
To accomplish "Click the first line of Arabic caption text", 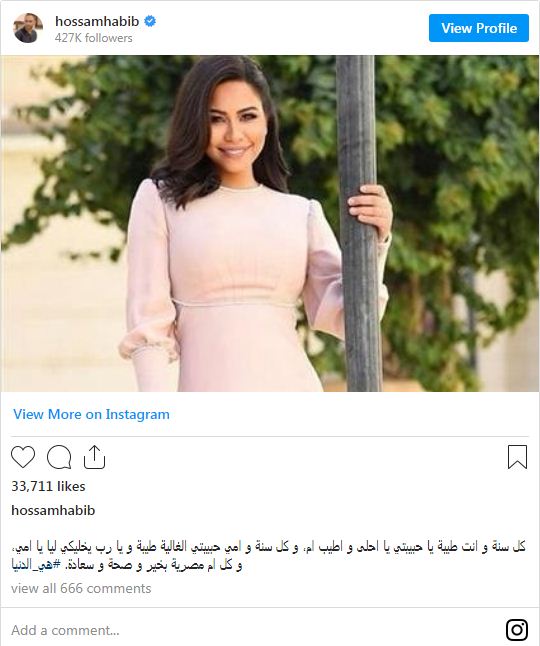I will click(x=269, y=547).
